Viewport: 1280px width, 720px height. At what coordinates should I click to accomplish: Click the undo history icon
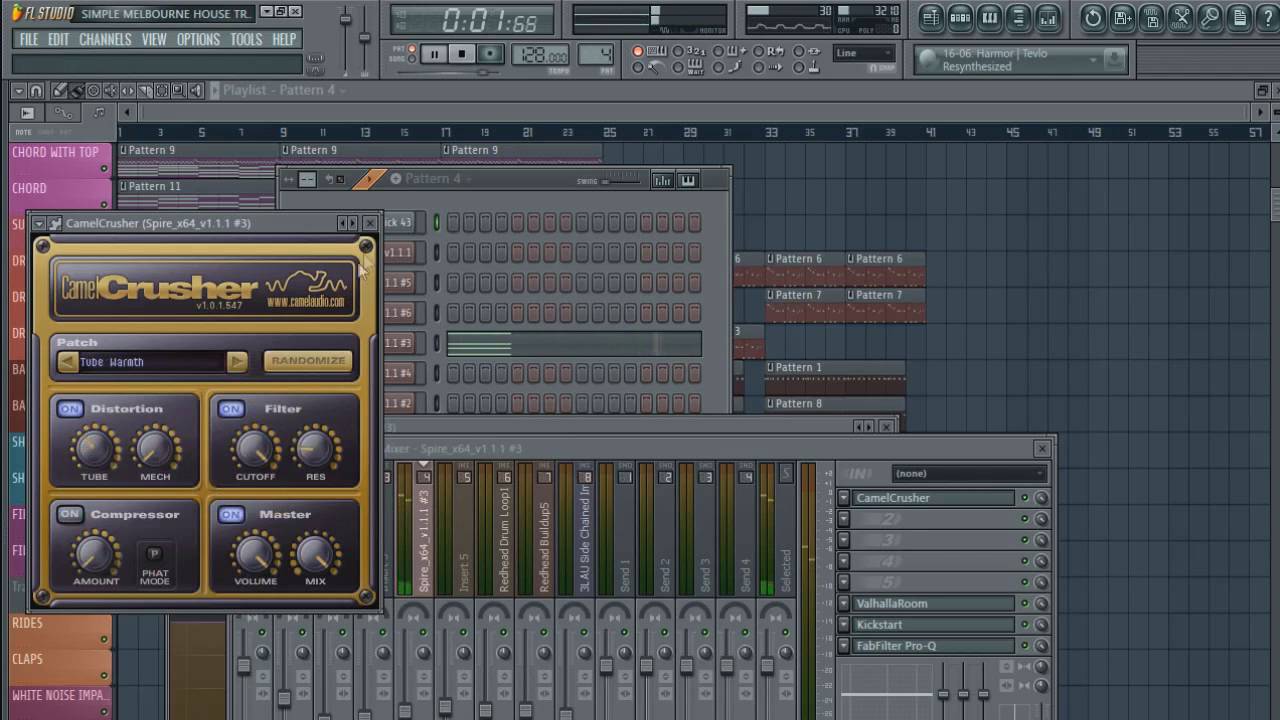[1093, 18]
